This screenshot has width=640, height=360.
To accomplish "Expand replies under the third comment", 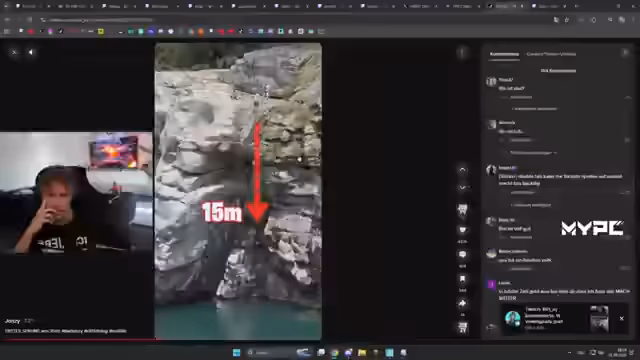I will 531,205.
